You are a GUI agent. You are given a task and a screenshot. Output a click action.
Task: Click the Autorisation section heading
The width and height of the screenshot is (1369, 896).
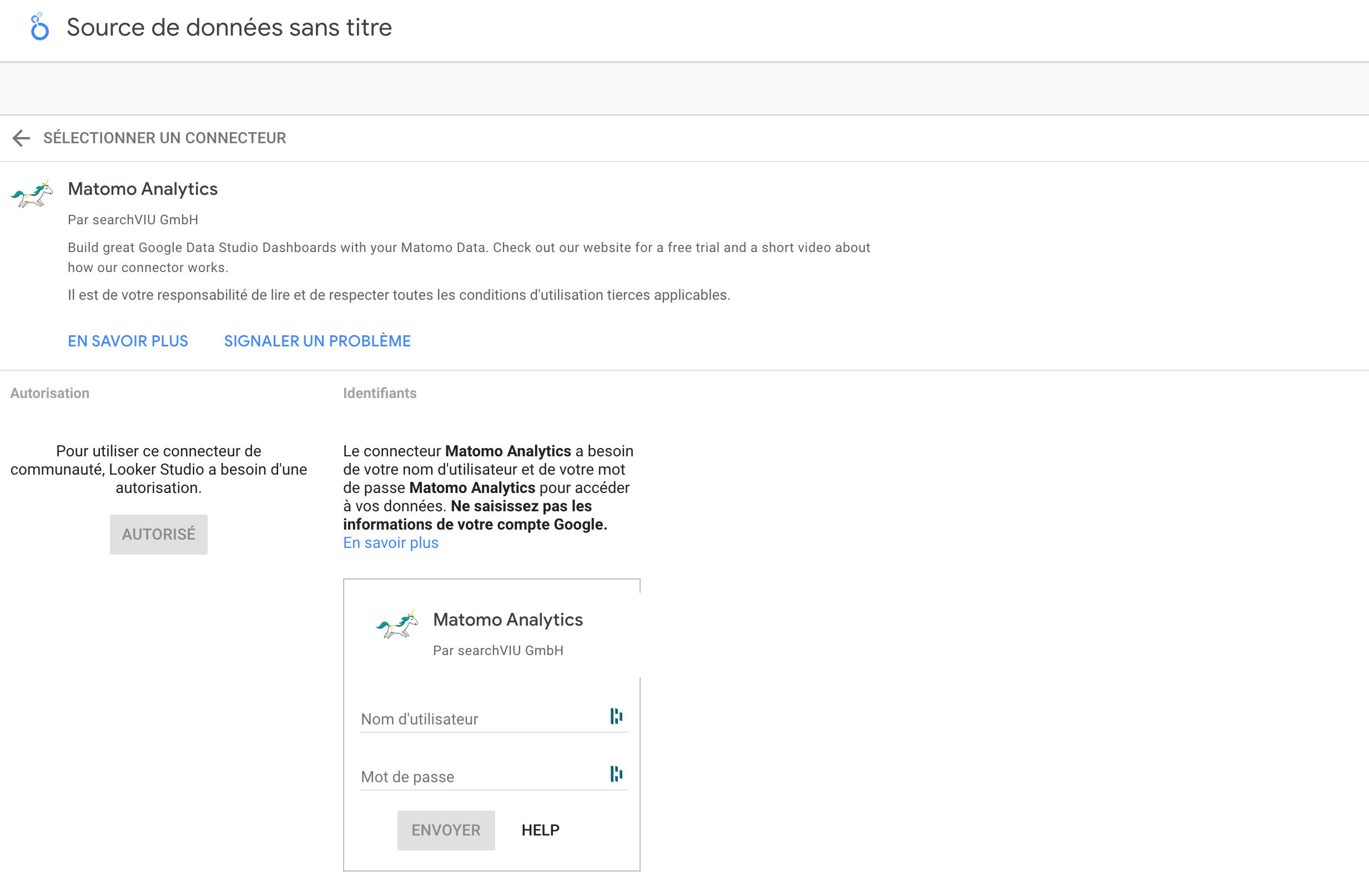tap(49, 393)
